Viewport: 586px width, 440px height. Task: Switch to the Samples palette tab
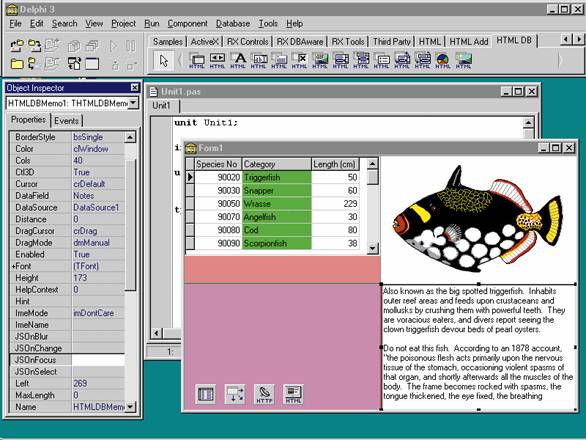[x=168, y=41]
